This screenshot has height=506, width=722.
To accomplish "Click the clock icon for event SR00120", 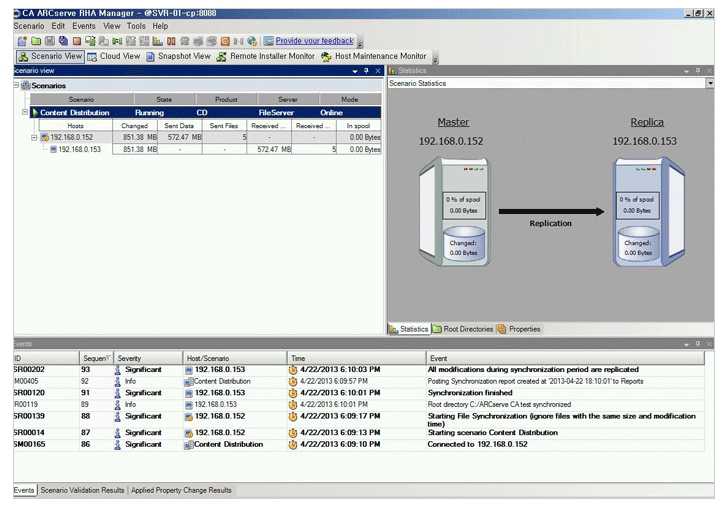I will [x=293, y=393].
